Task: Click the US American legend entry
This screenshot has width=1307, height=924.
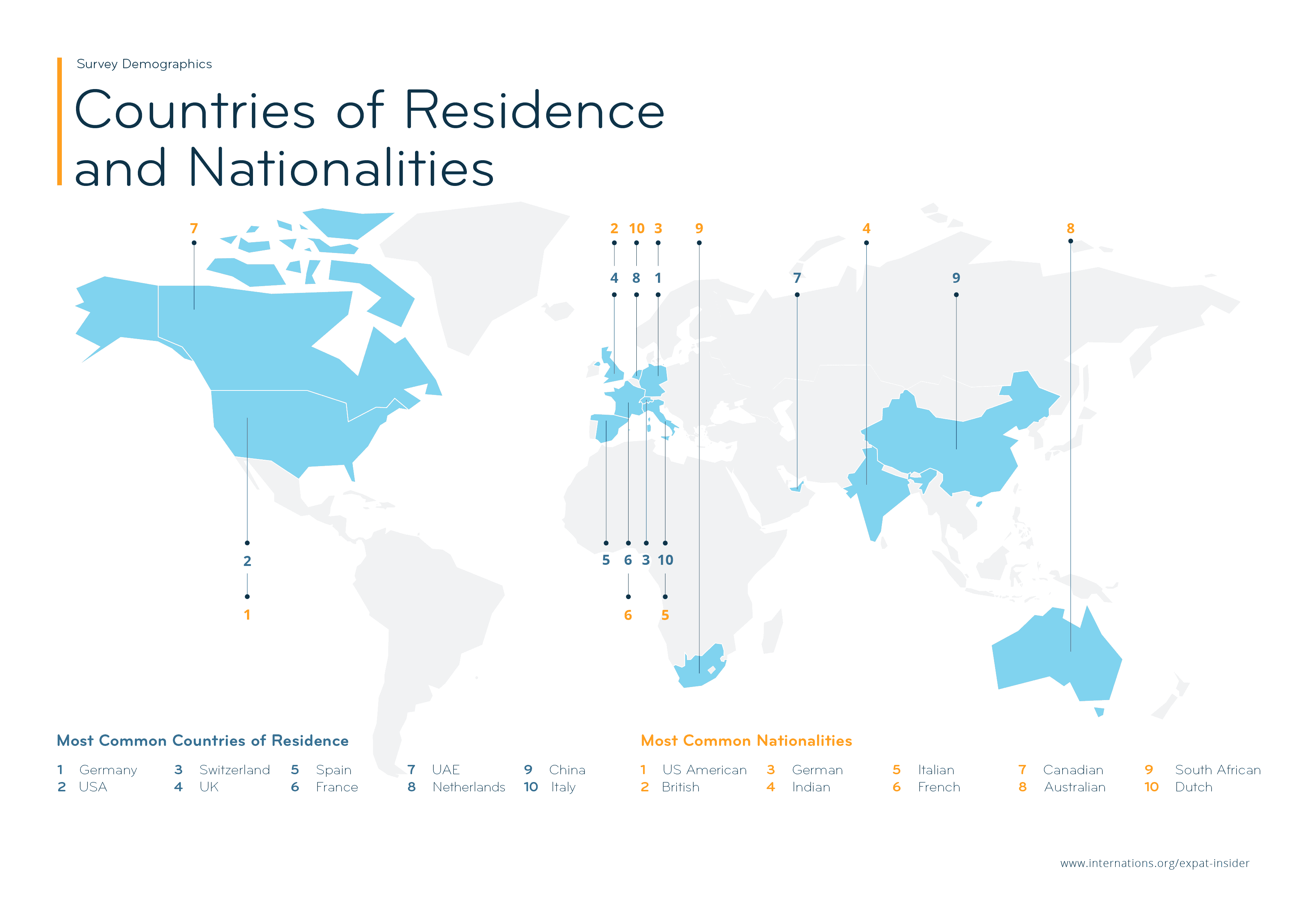Action: (x=704, y=770)
